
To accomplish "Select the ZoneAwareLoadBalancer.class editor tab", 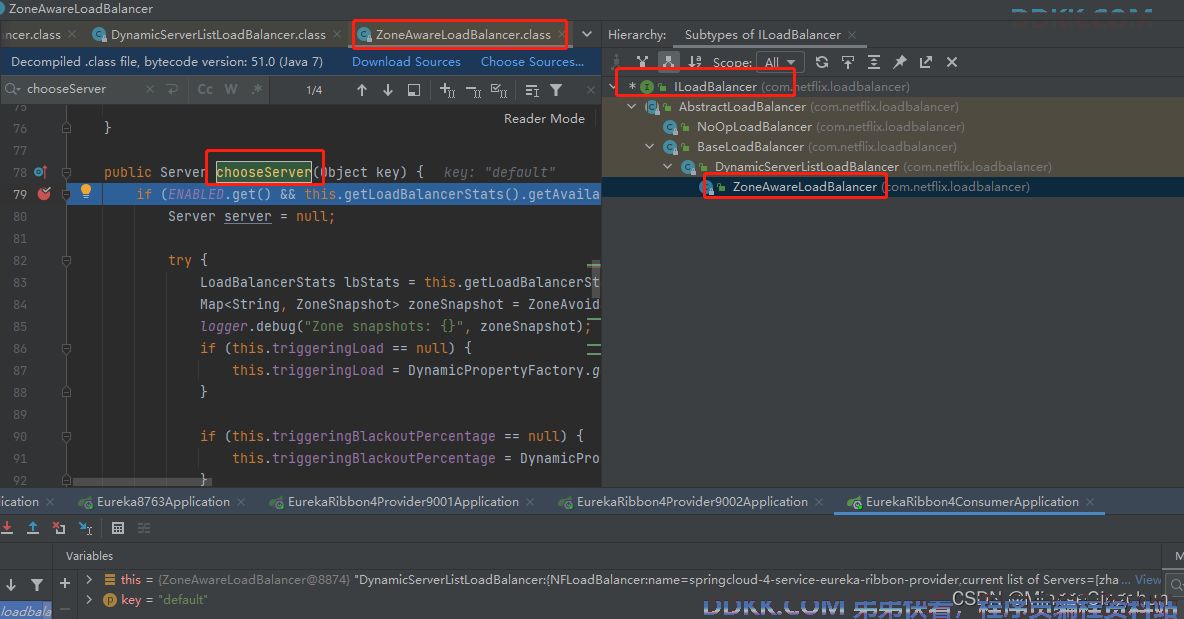I will click(x=462, y=35).
